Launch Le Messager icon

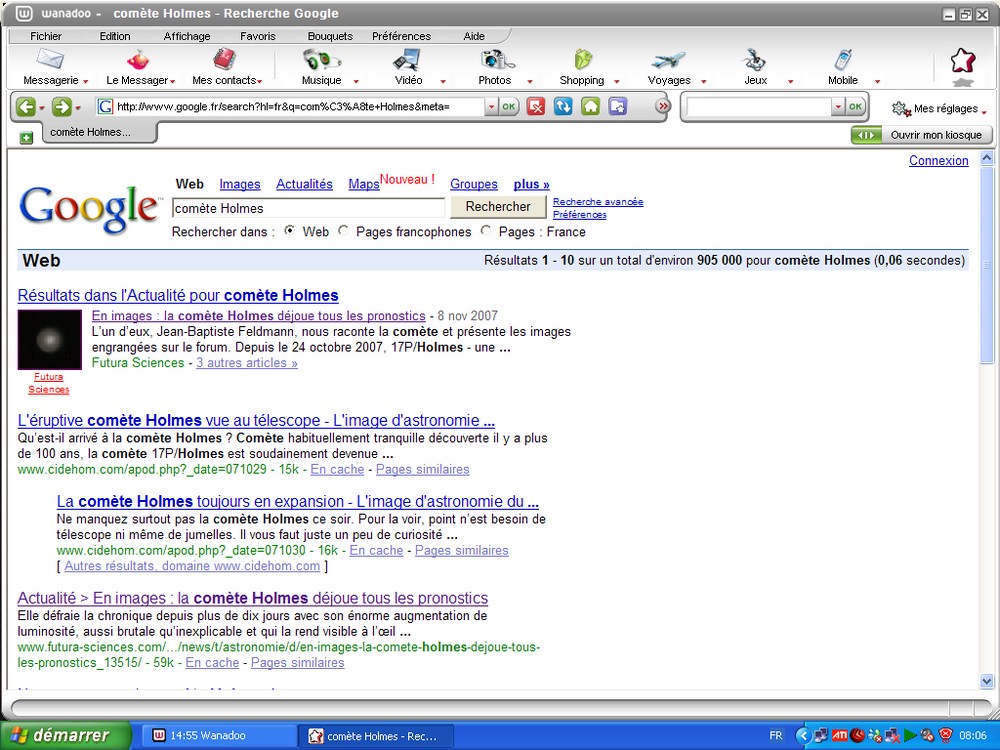tap(137, 60)
